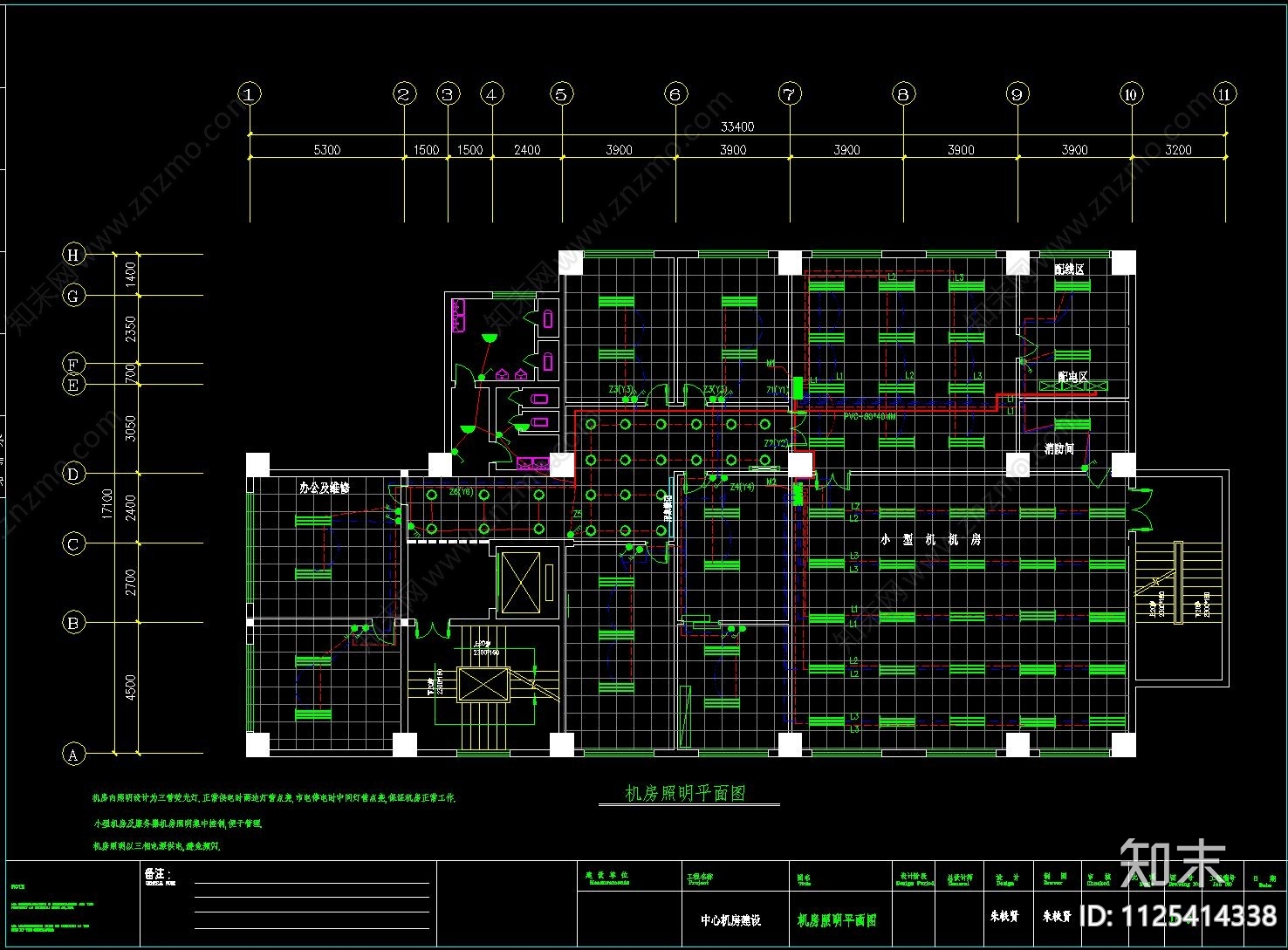Screen dimensions: 1288x950
Task: Select the axis bubble lettered B
Action: pyautogui.click(x=73, y=623)
